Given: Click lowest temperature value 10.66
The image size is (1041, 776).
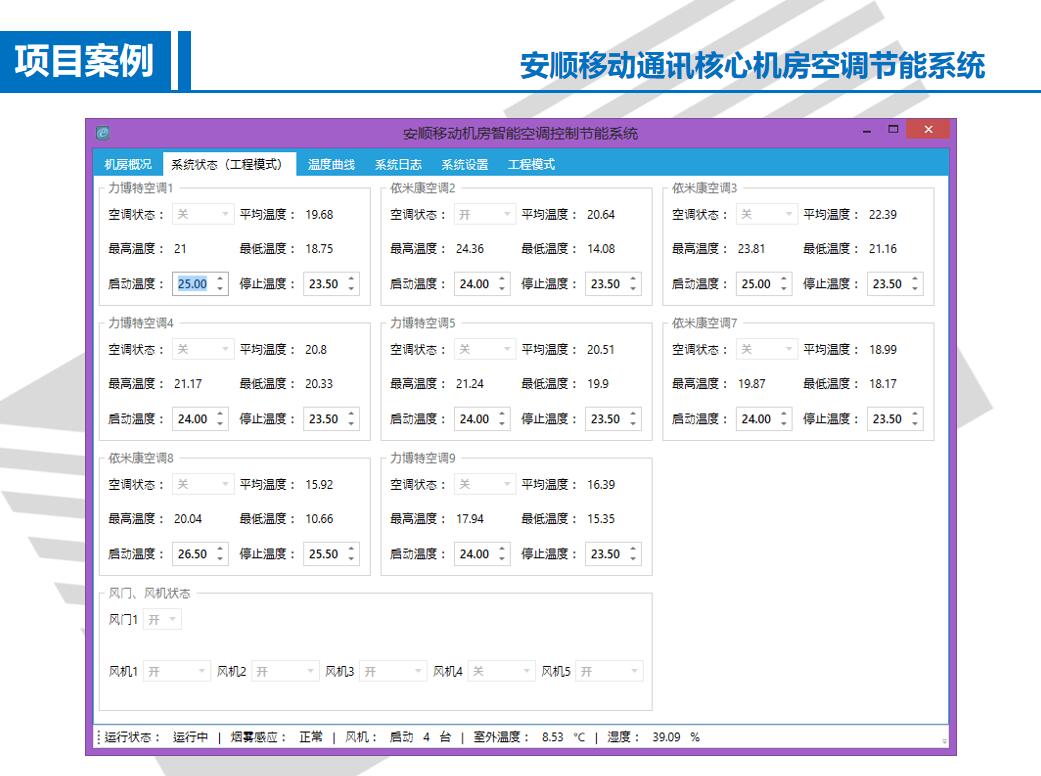Looking at the screenshot, I should coord(319,519).
